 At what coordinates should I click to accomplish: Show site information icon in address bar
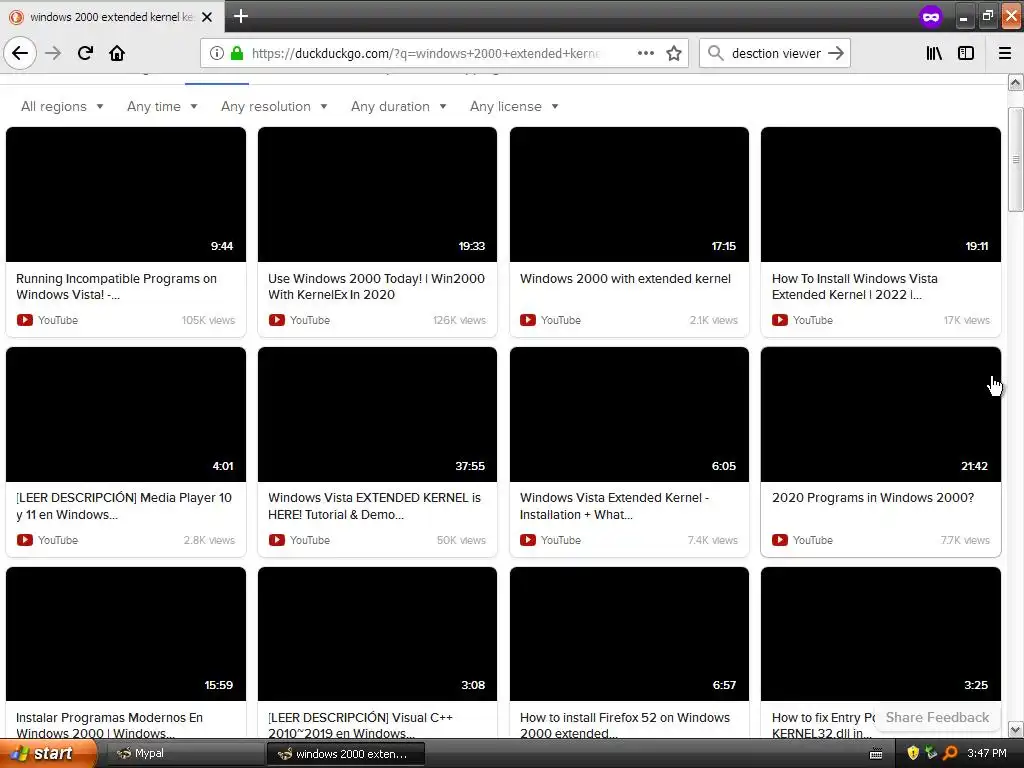tap(217, 53)
